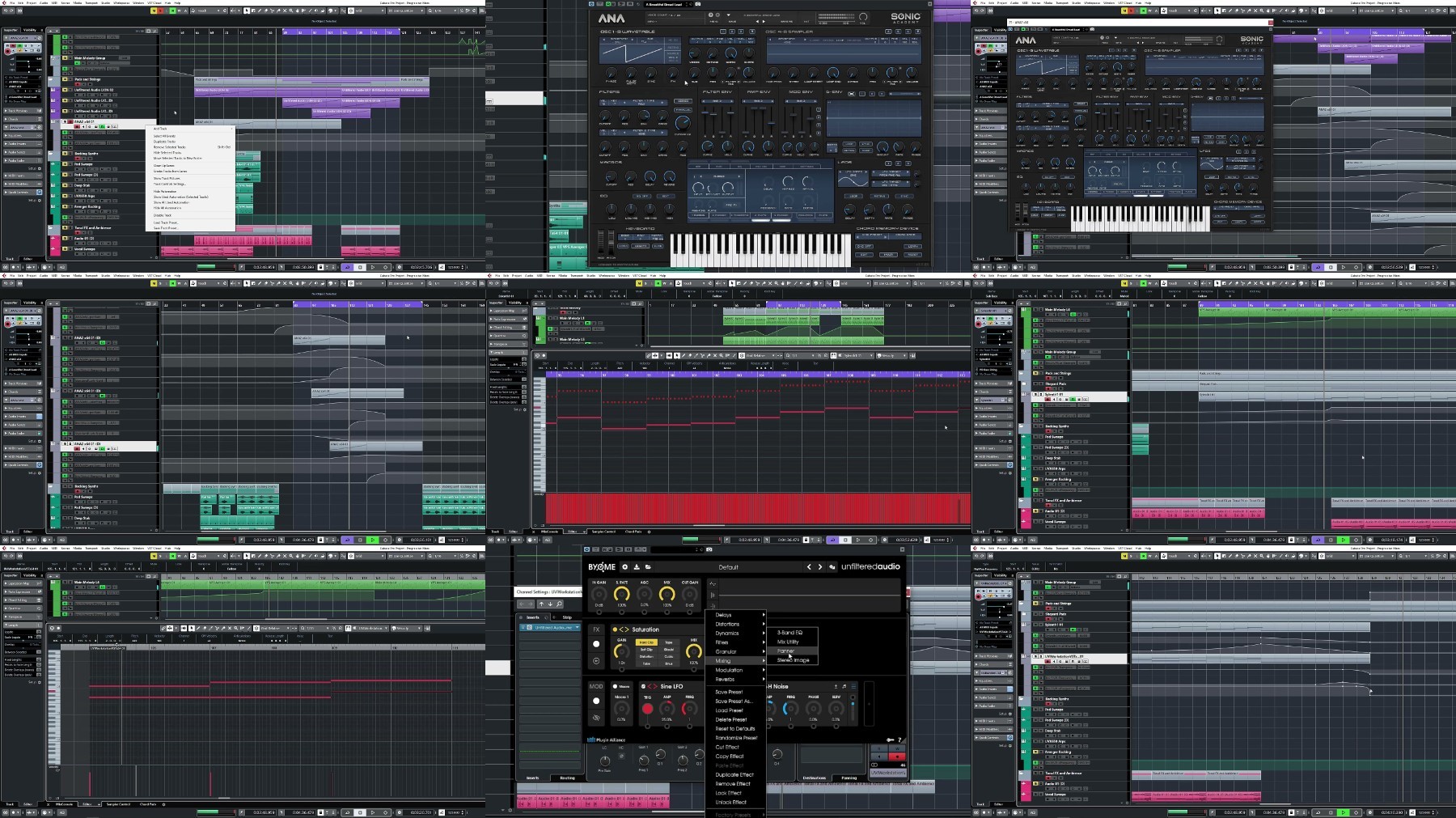Image resolution: width=1456 pixels, height=818 pixels.
Task: Expand the Audio Inserts inspector section, top-left screenshot
Action: coord(23,144)
